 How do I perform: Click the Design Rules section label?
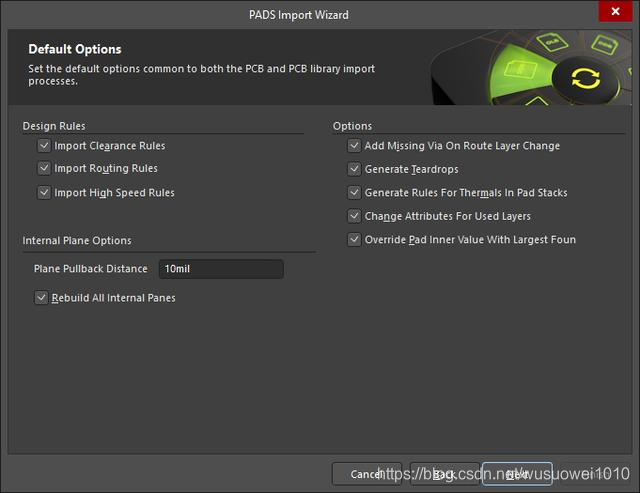coord(54,126)
